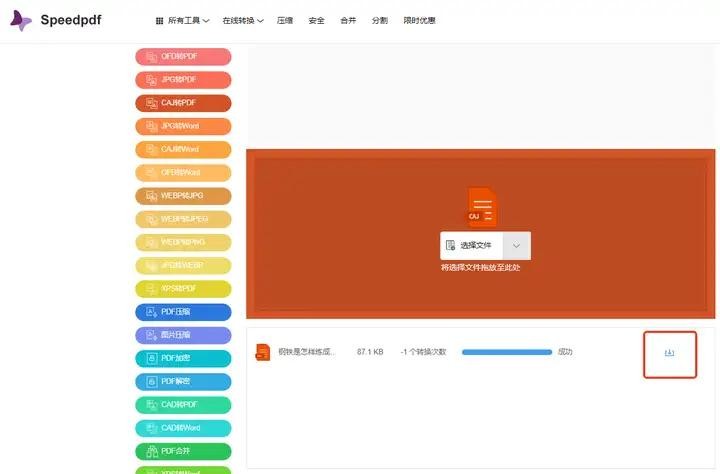Choose the PDF加密 tool in sidebar
This screenshot has height=474, width=720.
pyautogui.click(x=183, y=358)
